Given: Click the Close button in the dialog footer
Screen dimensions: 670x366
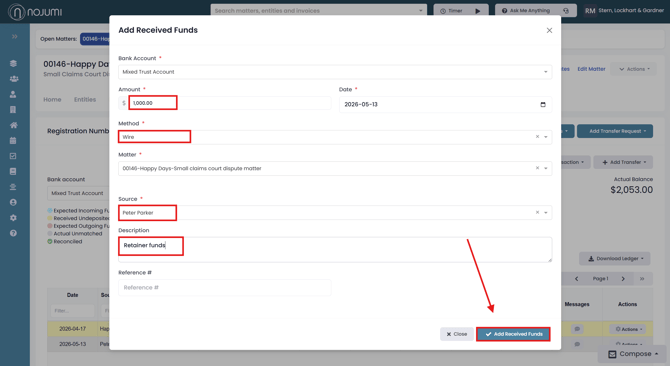Looking at the screenshot, I should (457, 334).
